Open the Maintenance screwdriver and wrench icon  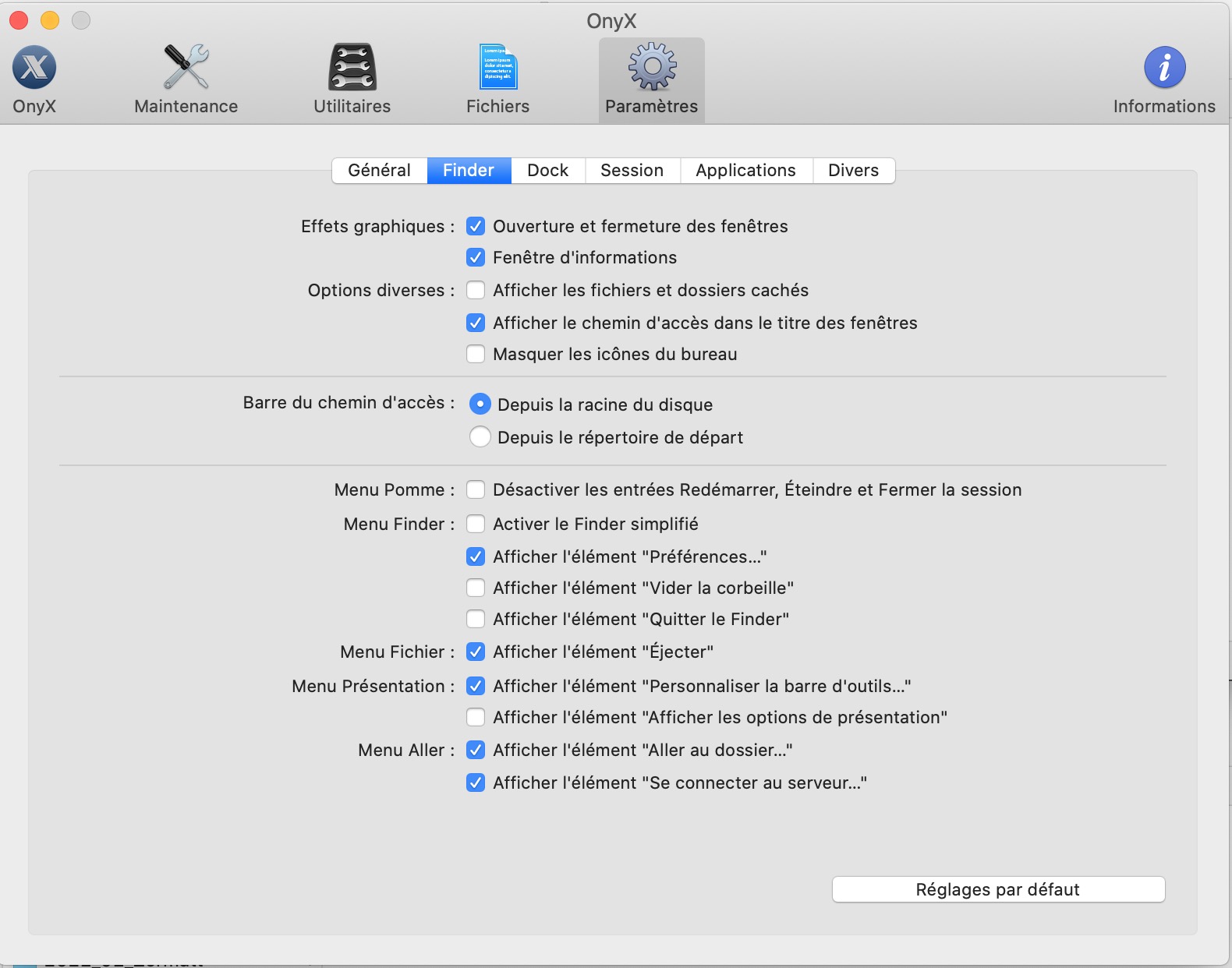point(186,68)
